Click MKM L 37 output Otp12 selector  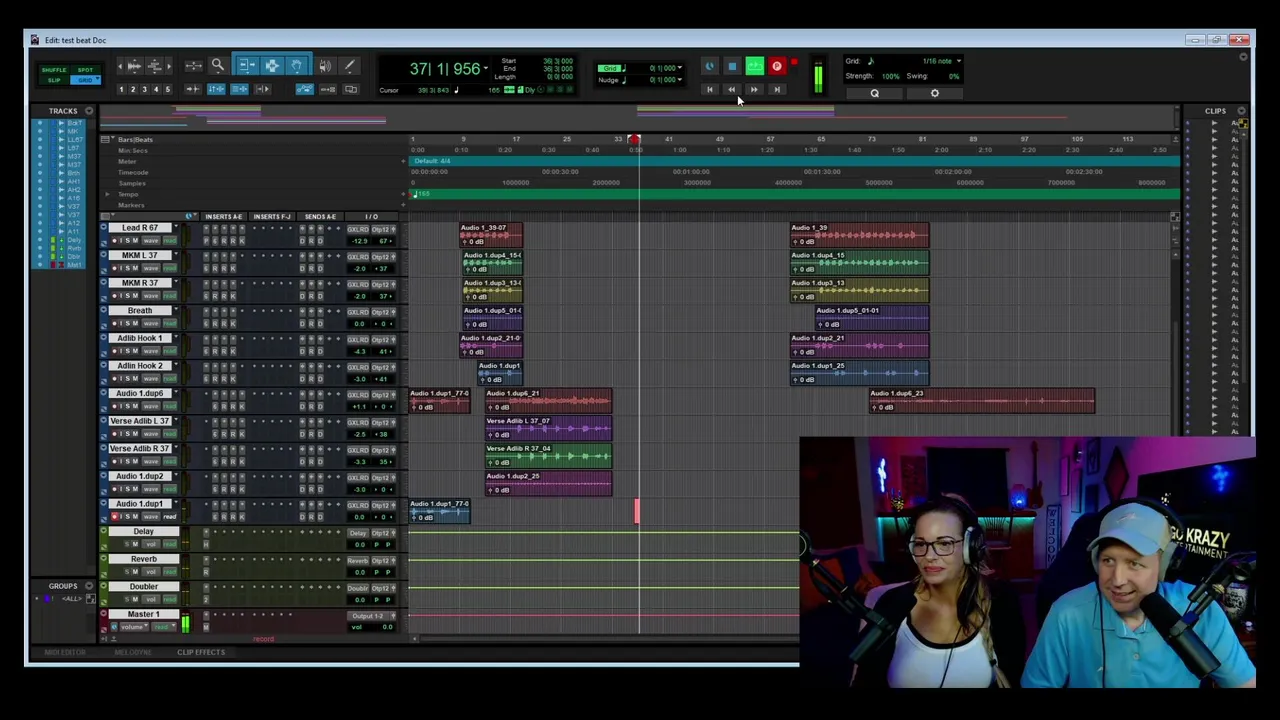pos(382,257)
